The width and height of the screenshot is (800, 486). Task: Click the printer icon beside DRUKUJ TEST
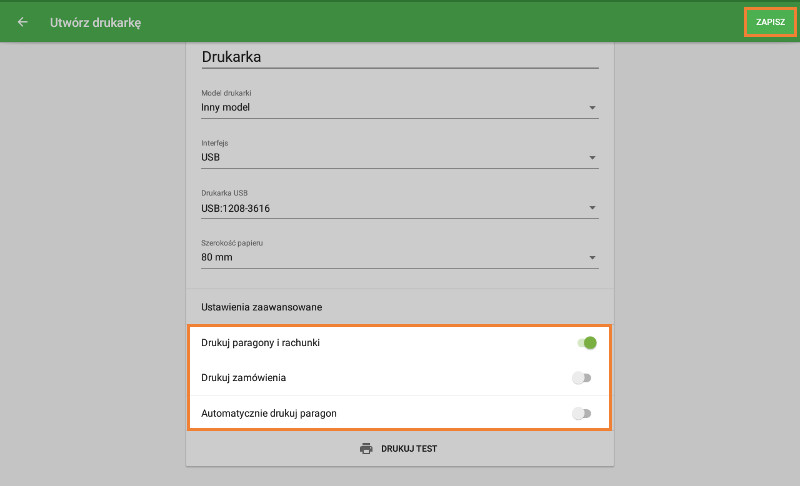pyautogui.click(x=366, y=449)
